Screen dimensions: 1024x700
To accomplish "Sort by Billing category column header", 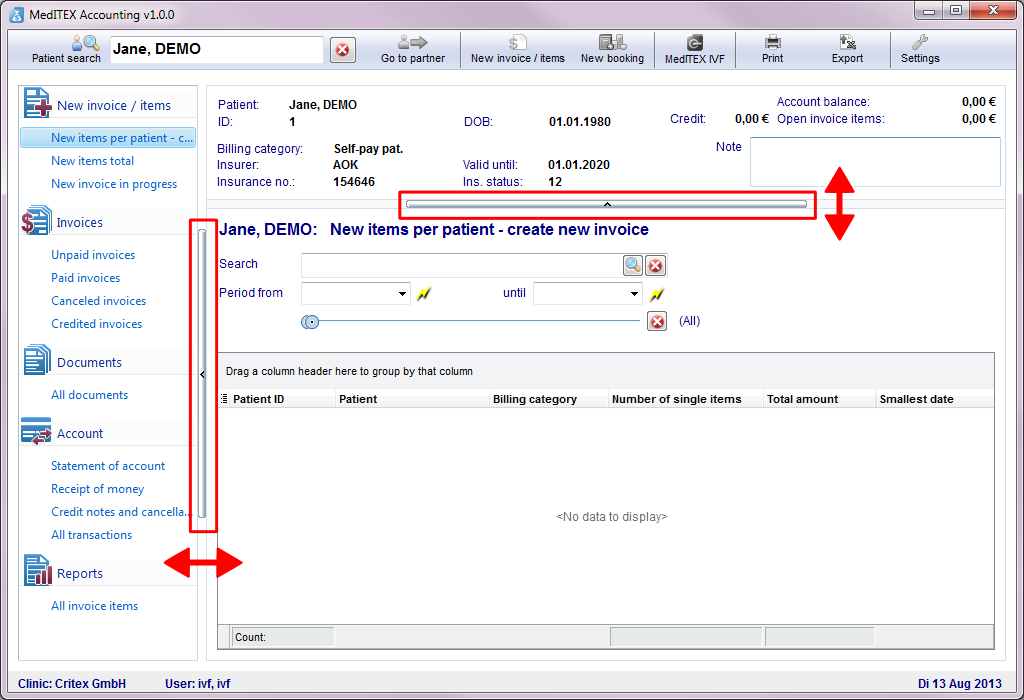I will tap(549, 399).
